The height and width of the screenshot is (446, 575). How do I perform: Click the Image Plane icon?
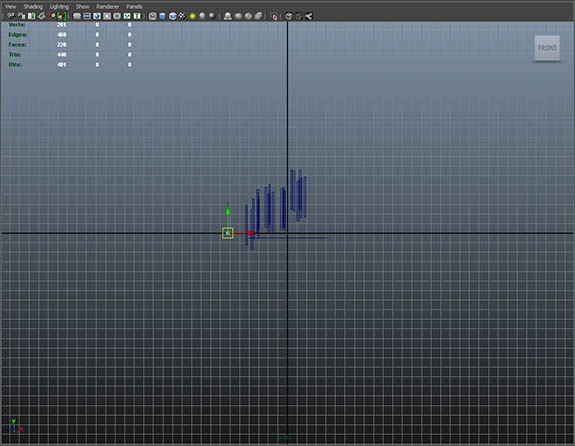point(41,16)
